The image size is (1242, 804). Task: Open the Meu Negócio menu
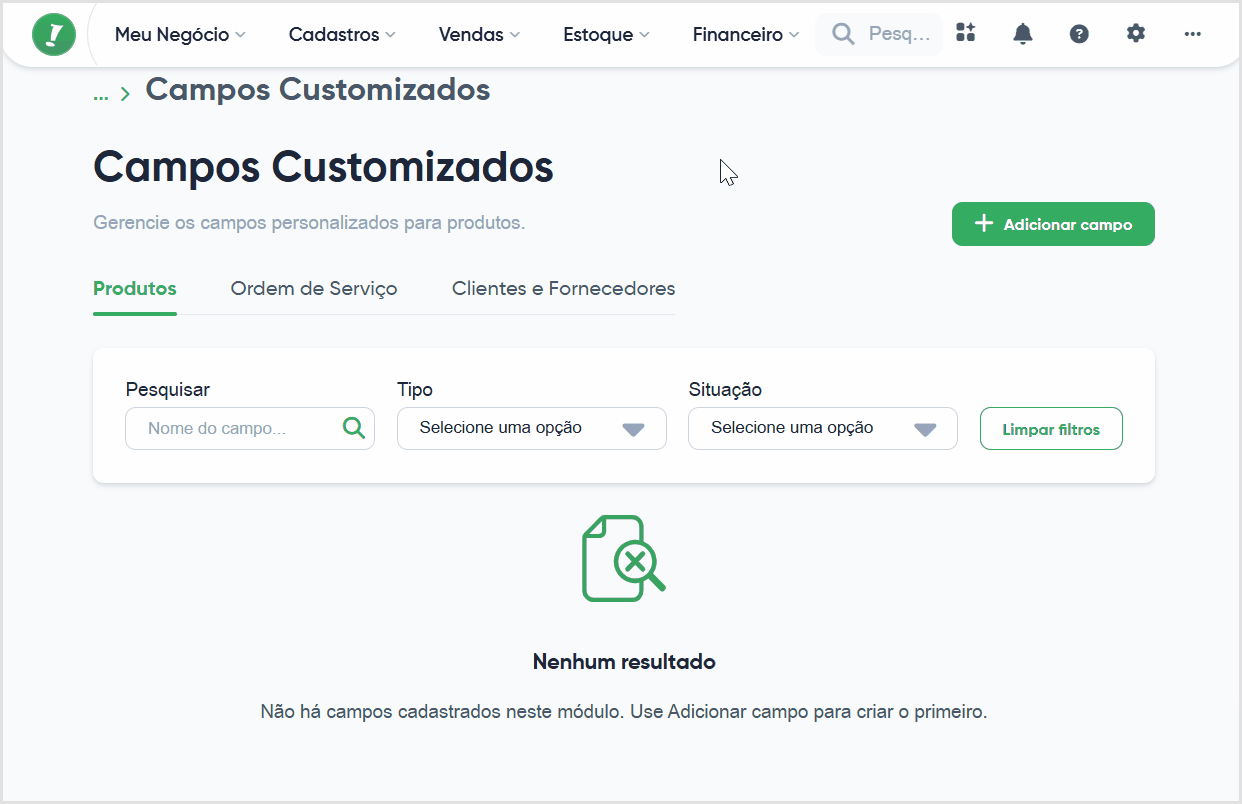180,35
